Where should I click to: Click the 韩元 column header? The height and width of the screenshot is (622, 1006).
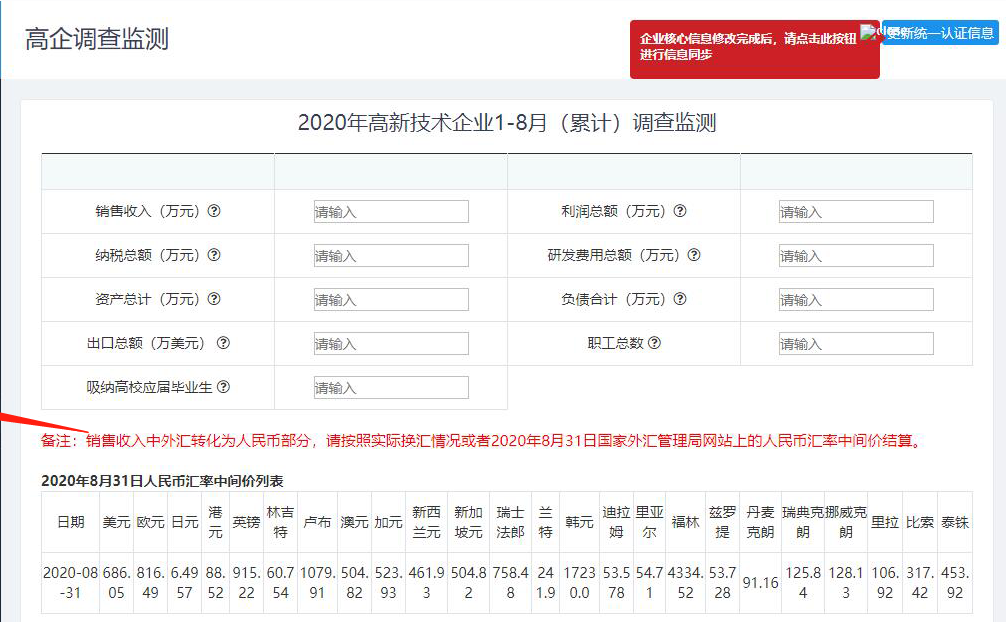coord(579,522)
